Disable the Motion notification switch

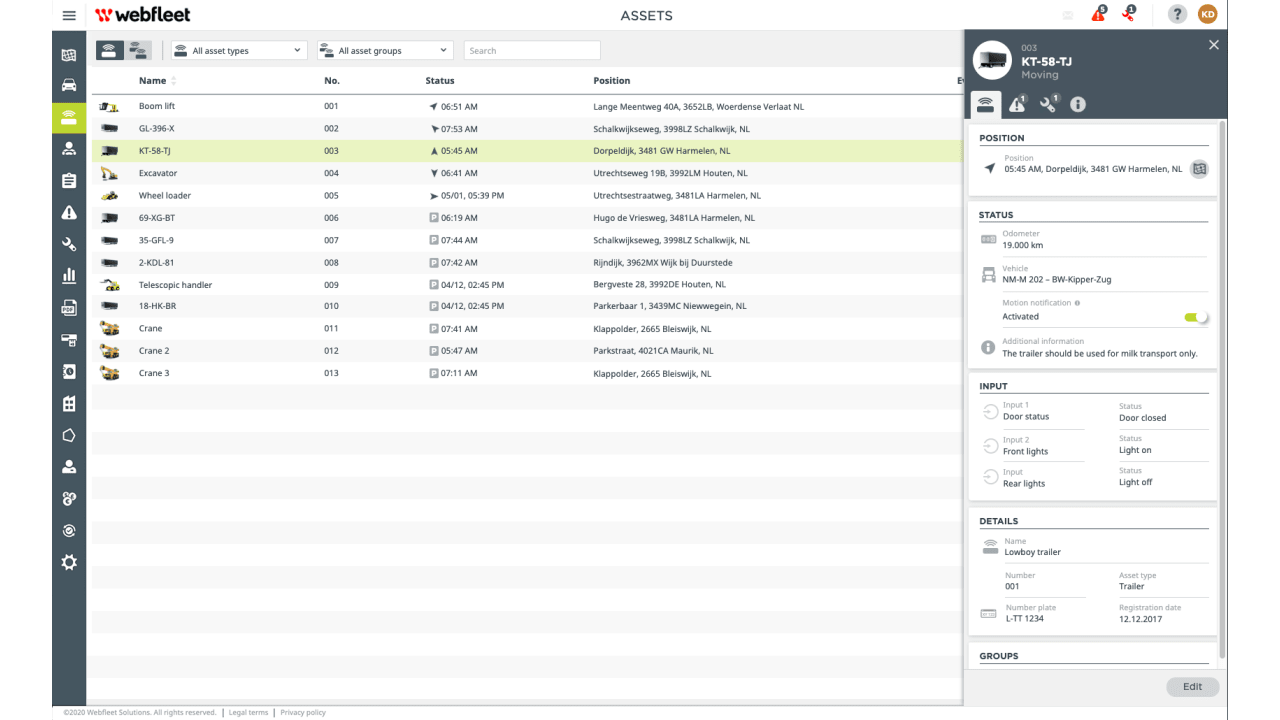pos(1196,317)
